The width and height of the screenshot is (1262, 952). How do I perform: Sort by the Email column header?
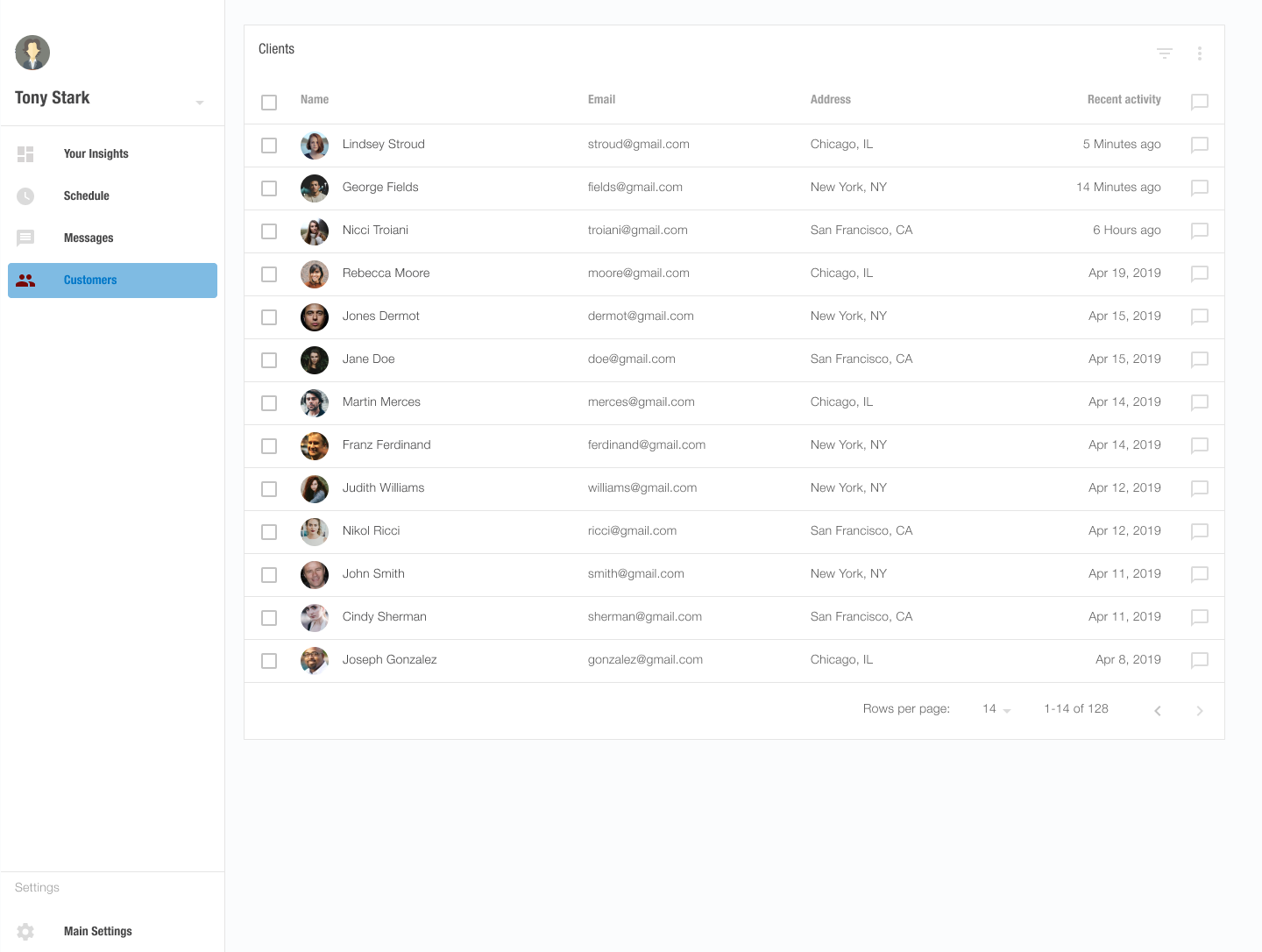coord(601,100)
